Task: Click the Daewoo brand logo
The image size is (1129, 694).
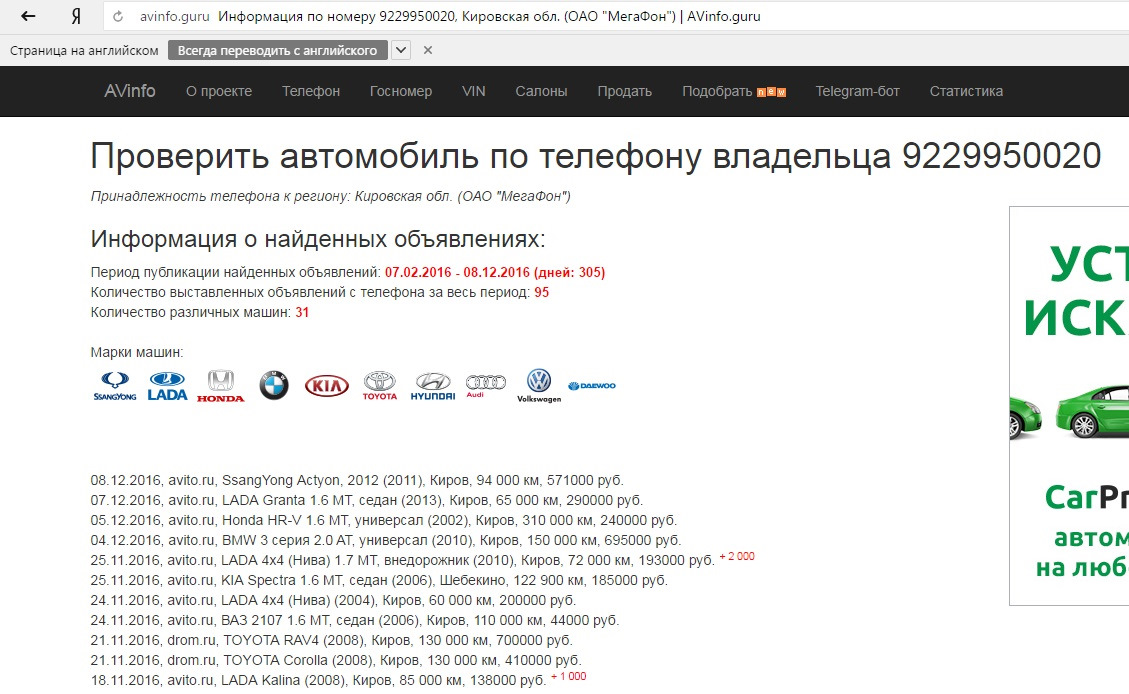Action: [x=592, y=386]
